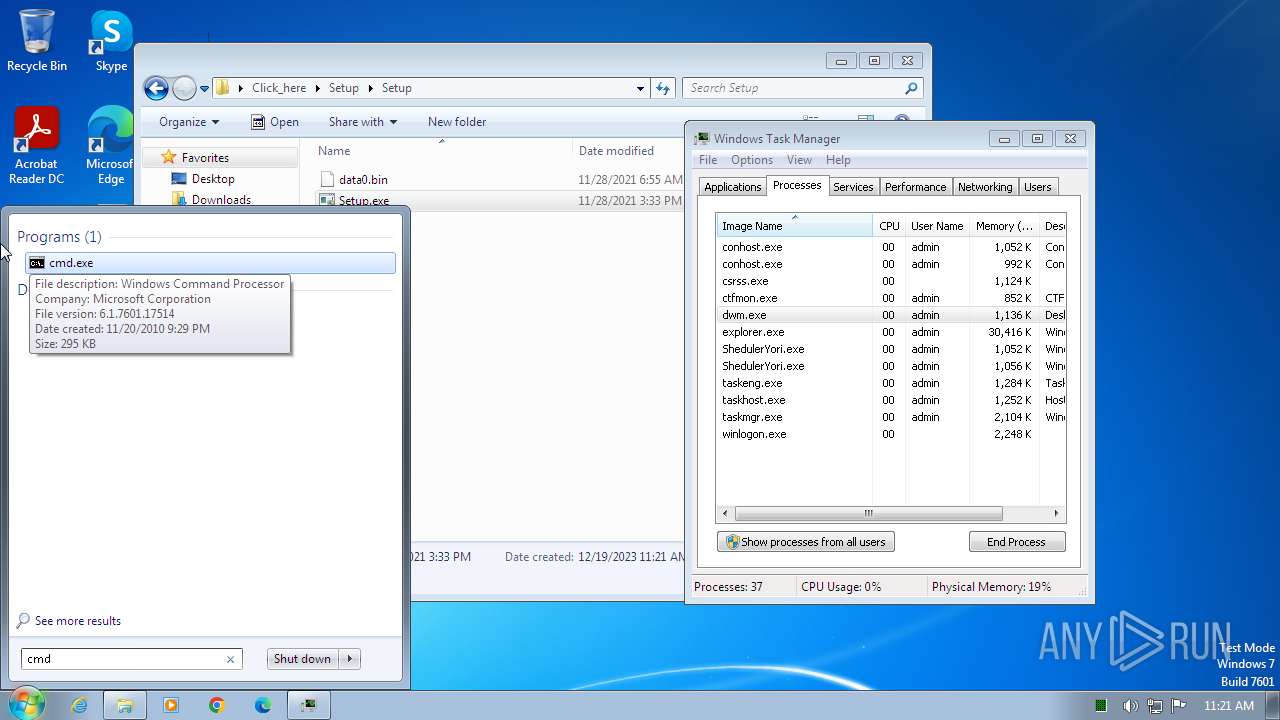Click the refresh icon beside the address bar
Screen dimensions: 1280x720
[x=663, y=88]
